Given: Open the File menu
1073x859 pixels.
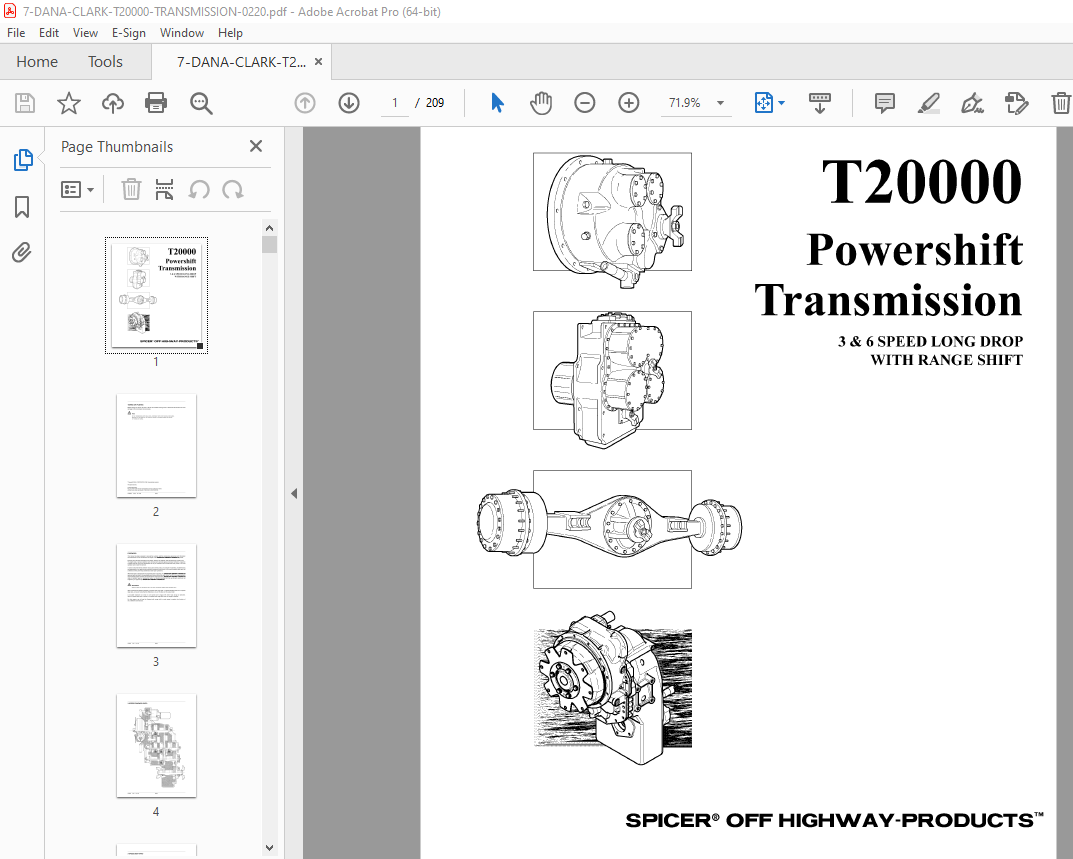Looking at the screenshot, I should point(16,33).
